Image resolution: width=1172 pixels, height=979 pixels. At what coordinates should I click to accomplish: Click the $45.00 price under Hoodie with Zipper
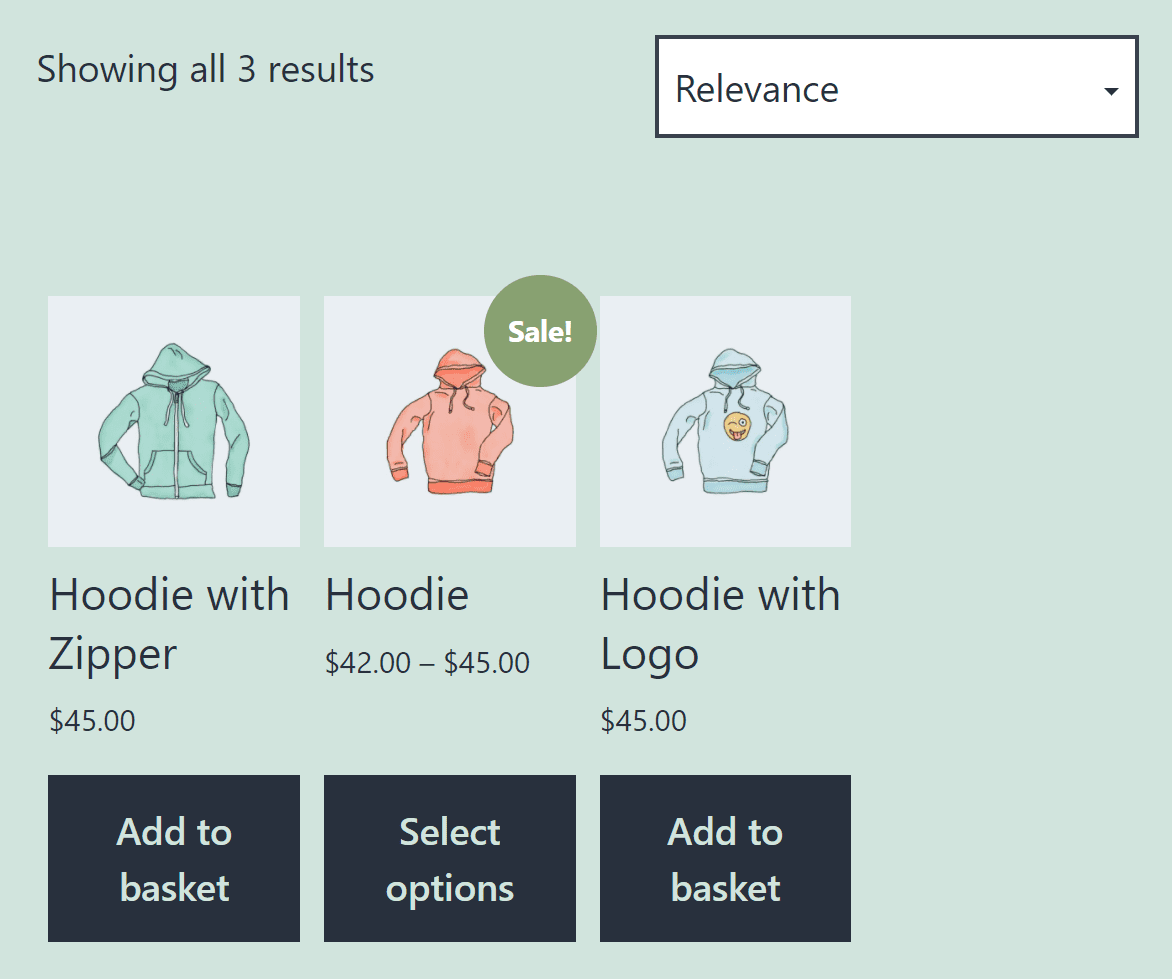coord(92,720)
